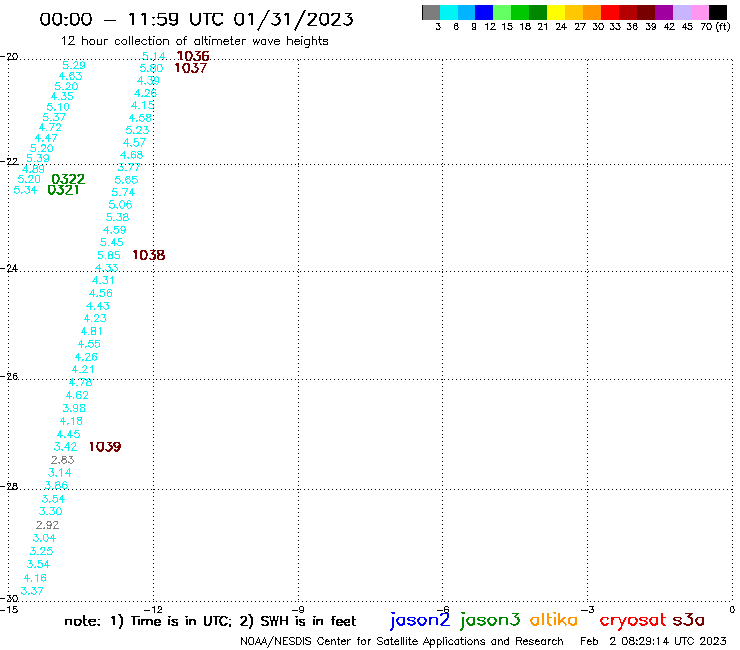740x650 pixels.
Task: Select the cyan swatch labeled 6 ft
Action: [449, 12]
